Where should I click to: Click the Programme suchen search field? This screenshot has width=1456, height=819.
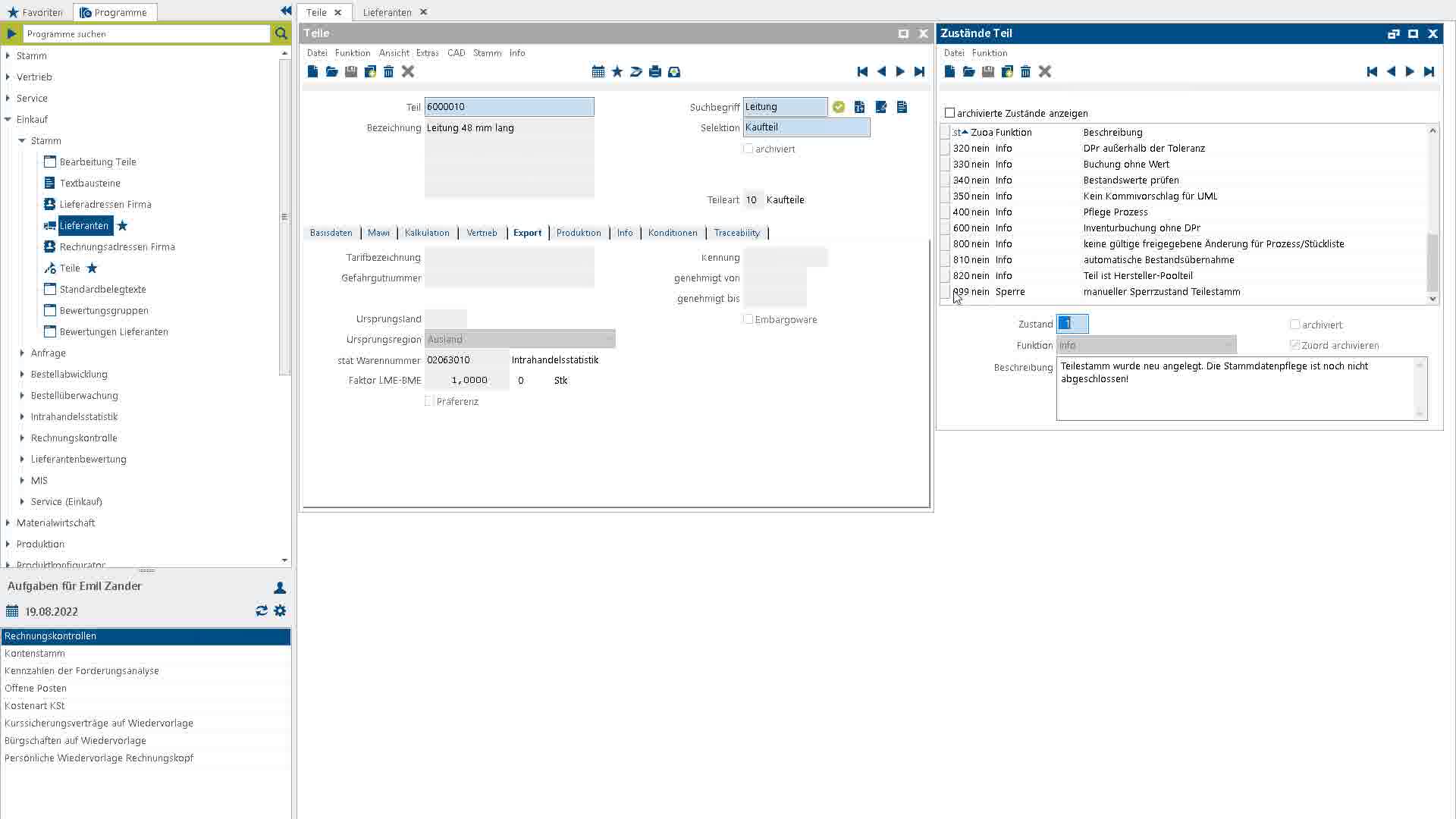pyautogui.click(x=146, y=33)
